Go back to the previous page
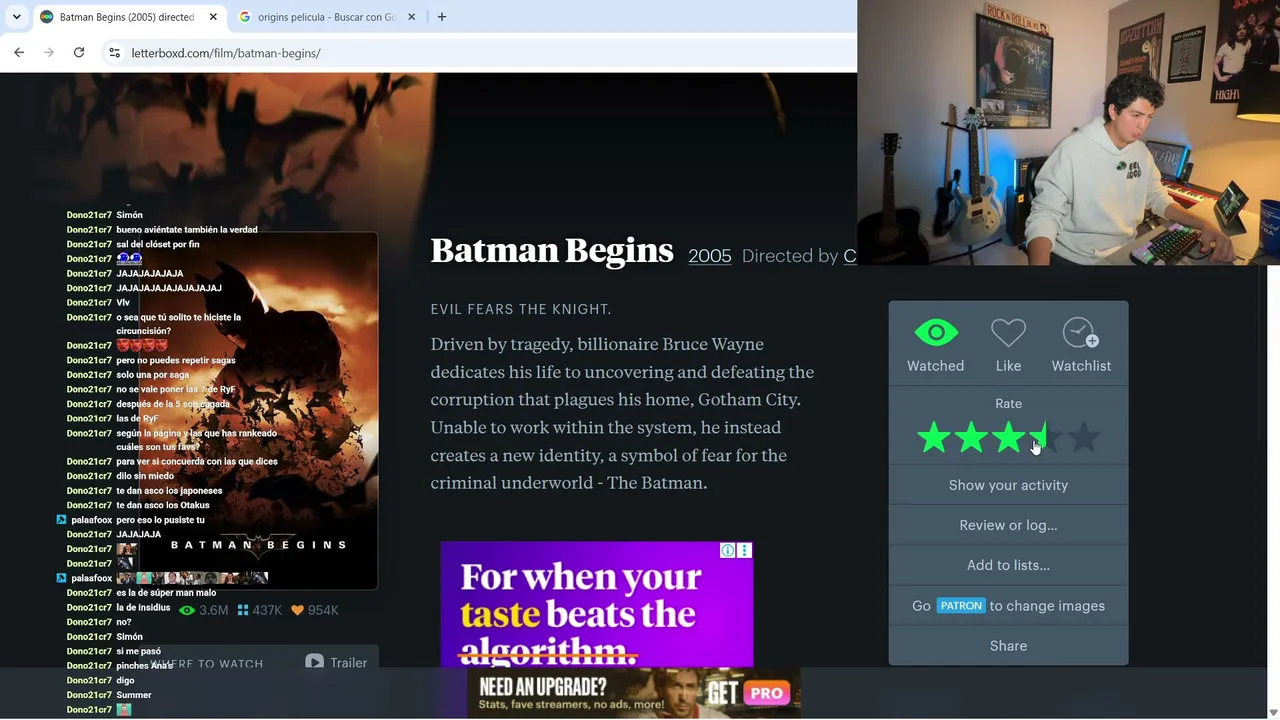This screenshot has width=1280, height=720. pos(19,53)
